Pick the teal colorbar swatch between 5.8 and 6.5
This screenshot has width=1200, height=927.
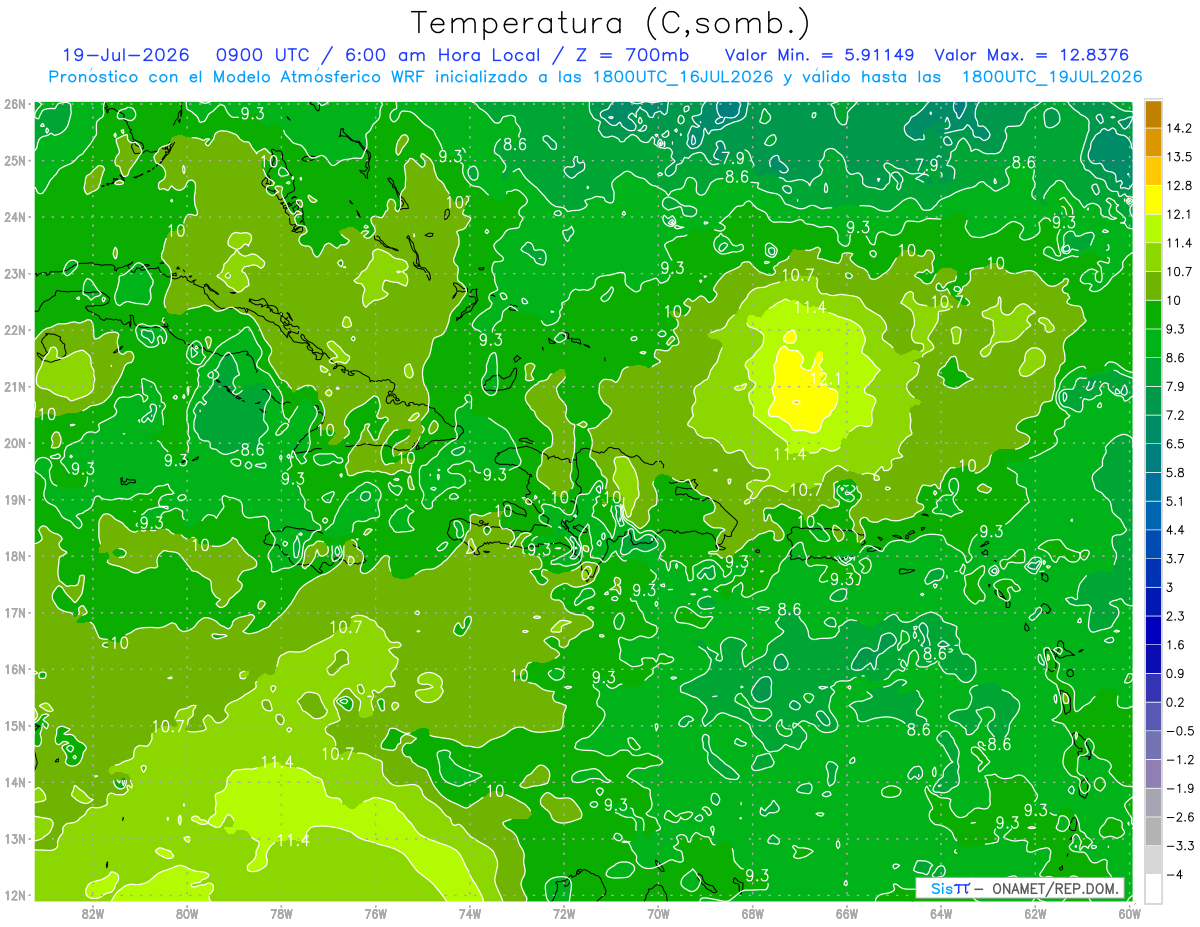tap(1153, 457)
